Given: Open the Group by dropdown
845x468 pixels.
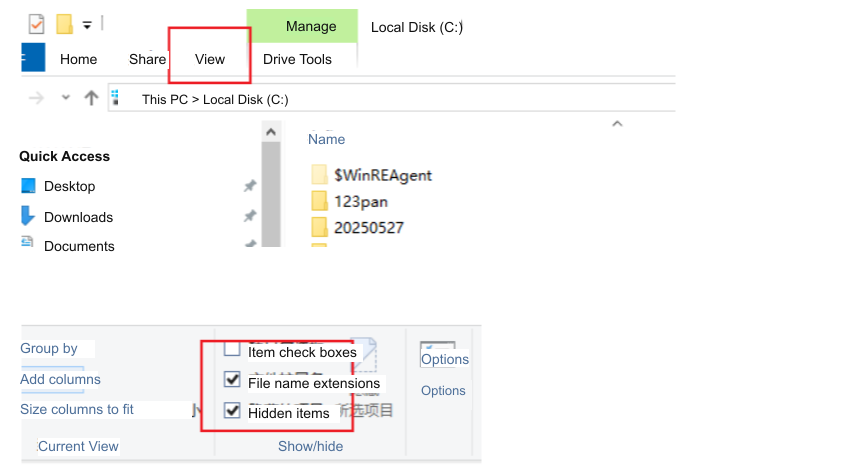Looking at the screenshot, I should (49, 348).
